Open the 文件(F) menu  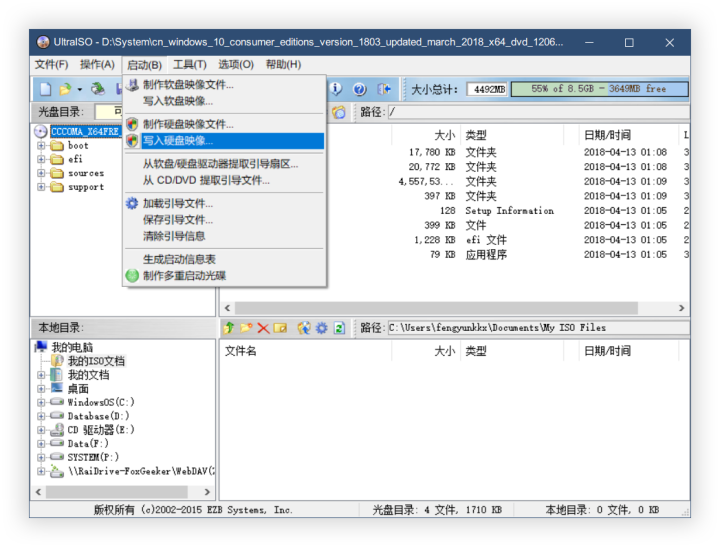(51, 65)
